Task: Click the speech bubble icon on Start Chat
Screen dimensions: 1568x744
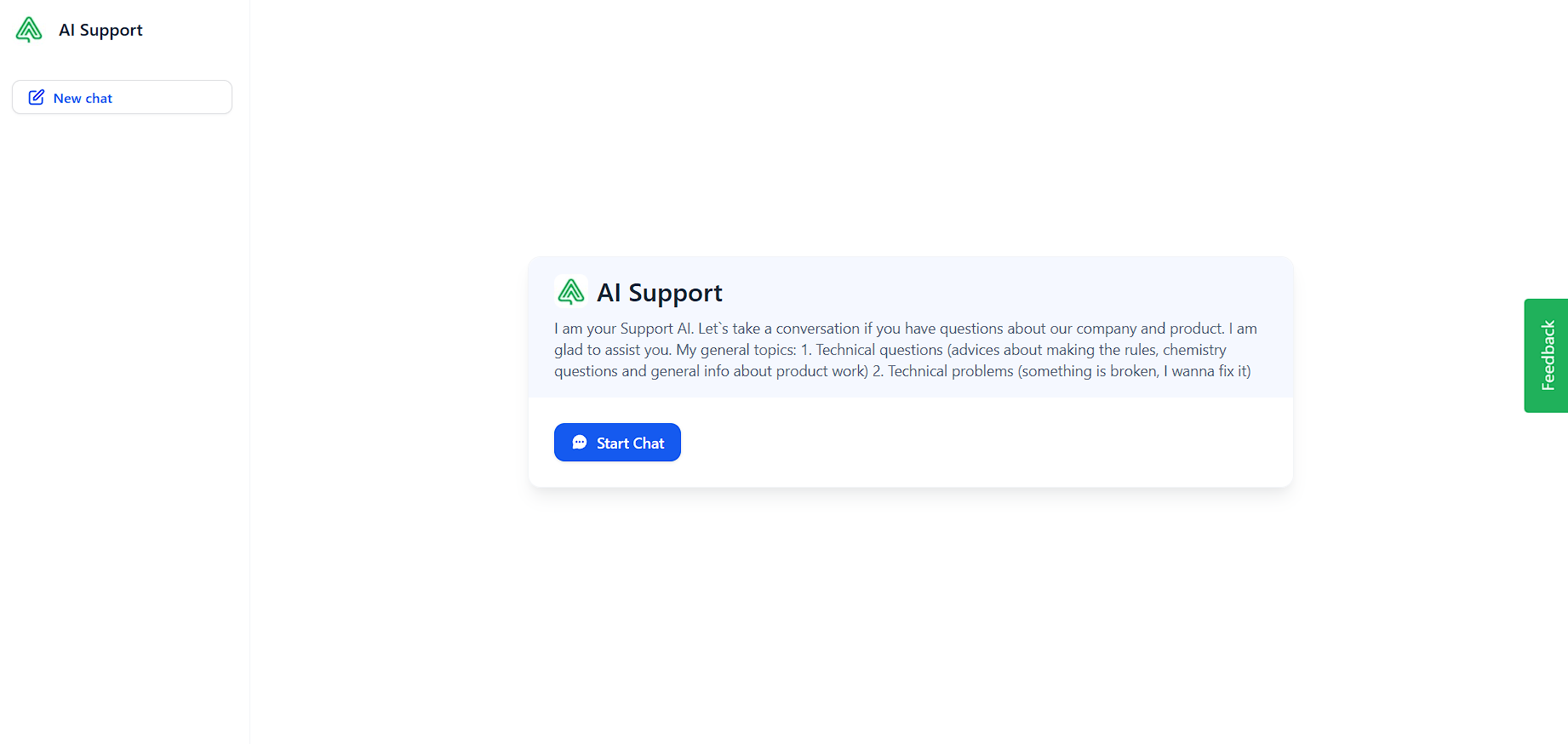Action: [x=580, y=443]
